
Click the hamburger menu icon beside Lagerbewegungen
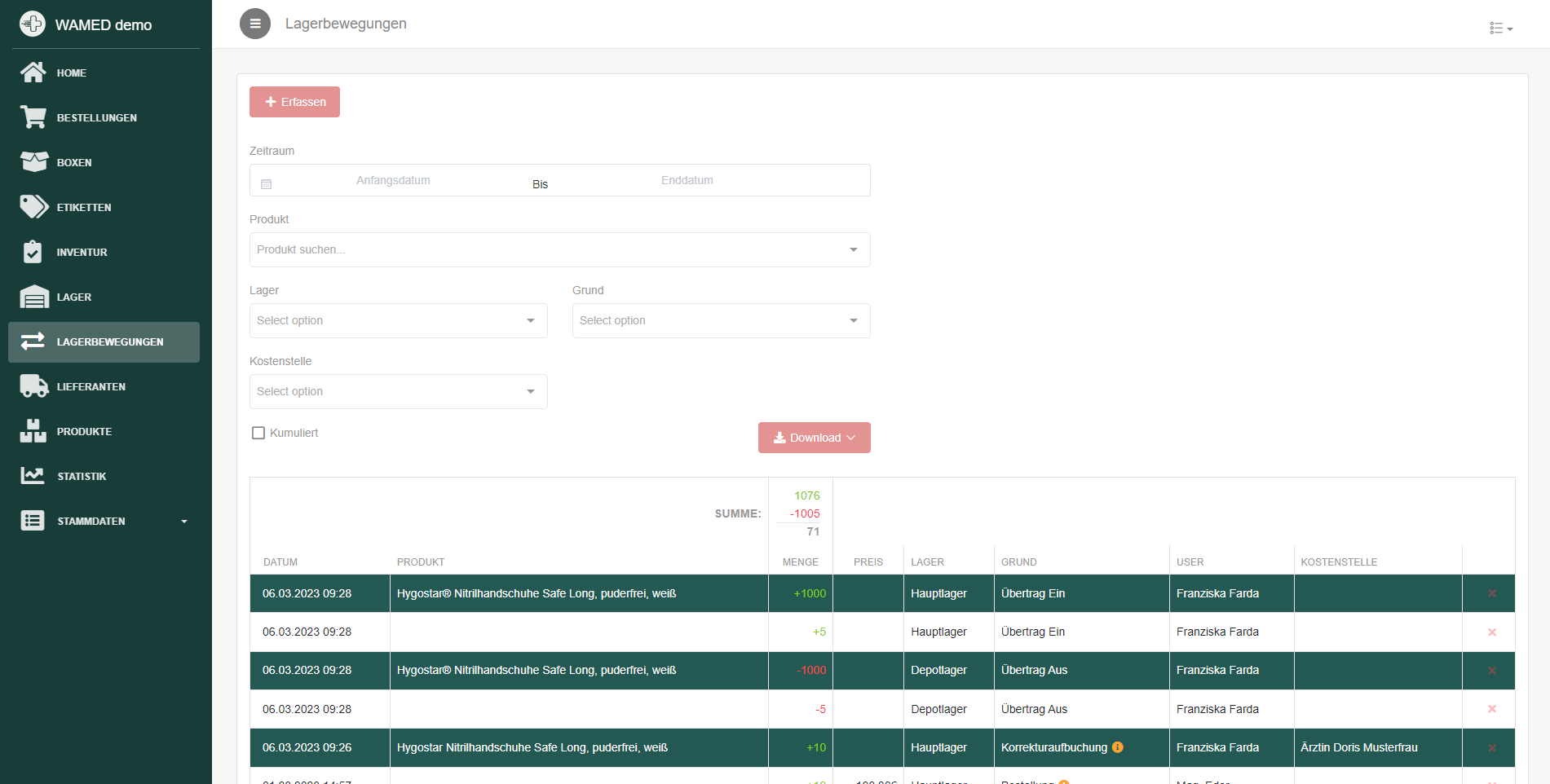[x=254, y=24]
